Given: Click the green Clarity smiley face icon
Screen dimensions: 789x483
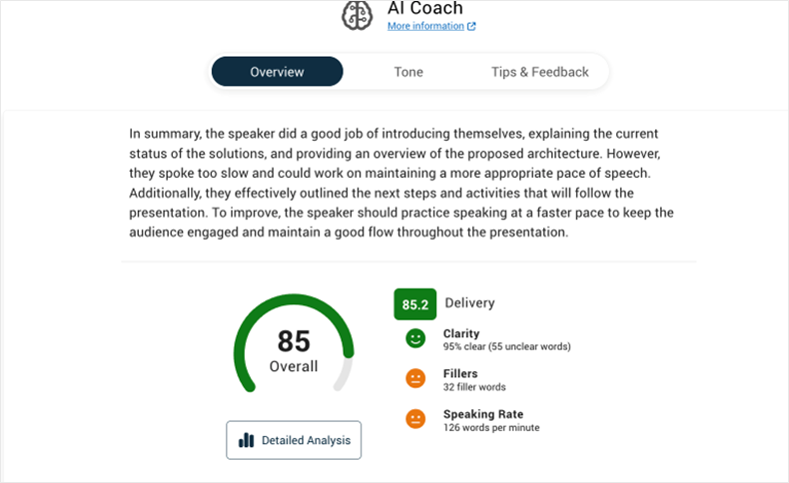Looking at the screenshot, I should tap(415, 339).
